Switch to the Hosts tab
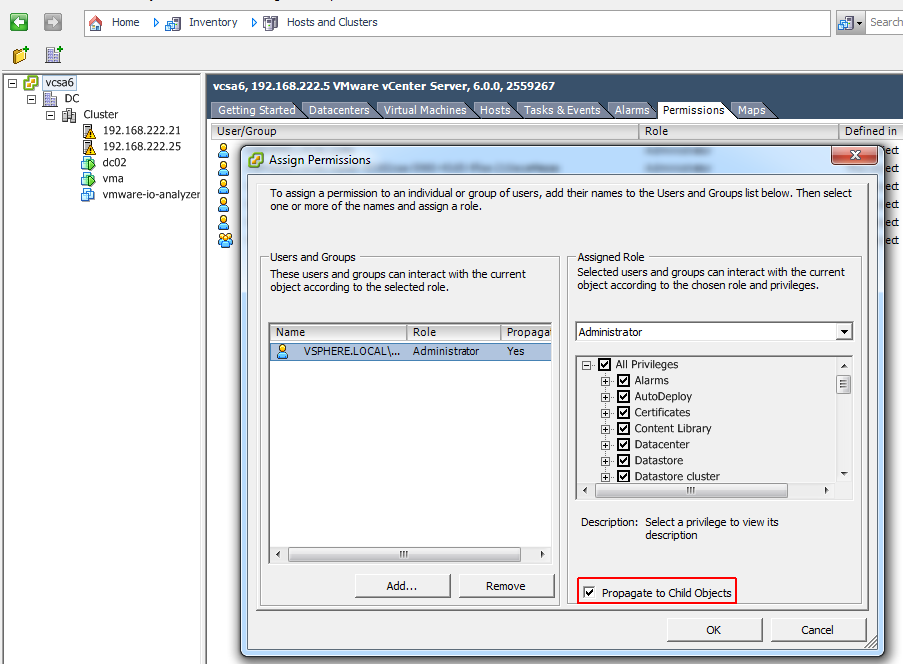Image resolution: width=903 pixels, height=664 pixels. coord(495,110)
